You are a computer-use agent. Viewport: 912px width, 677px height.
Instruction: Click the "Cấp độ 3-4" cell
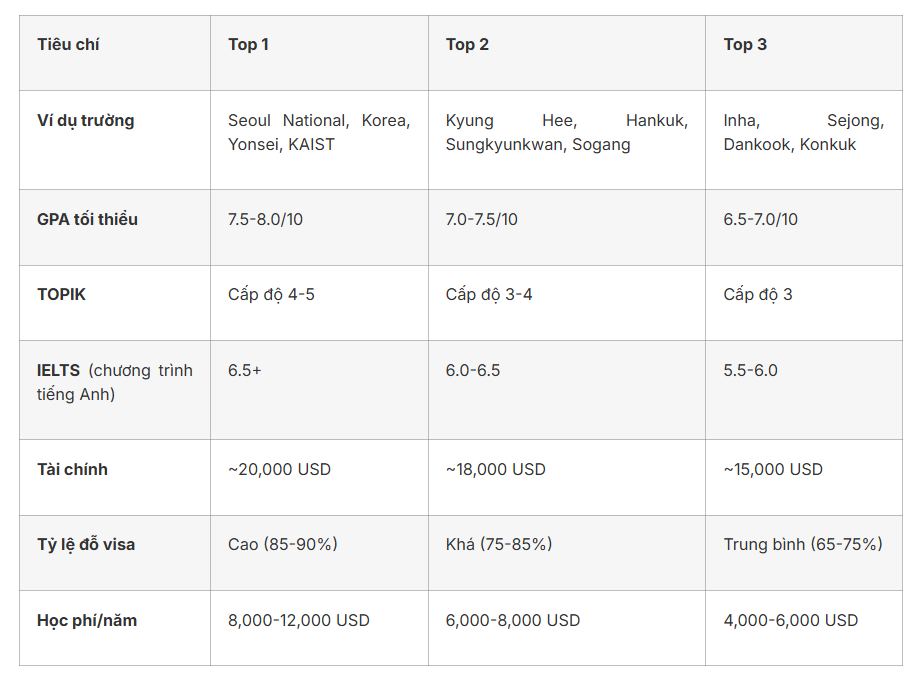(x=489, y=295)
